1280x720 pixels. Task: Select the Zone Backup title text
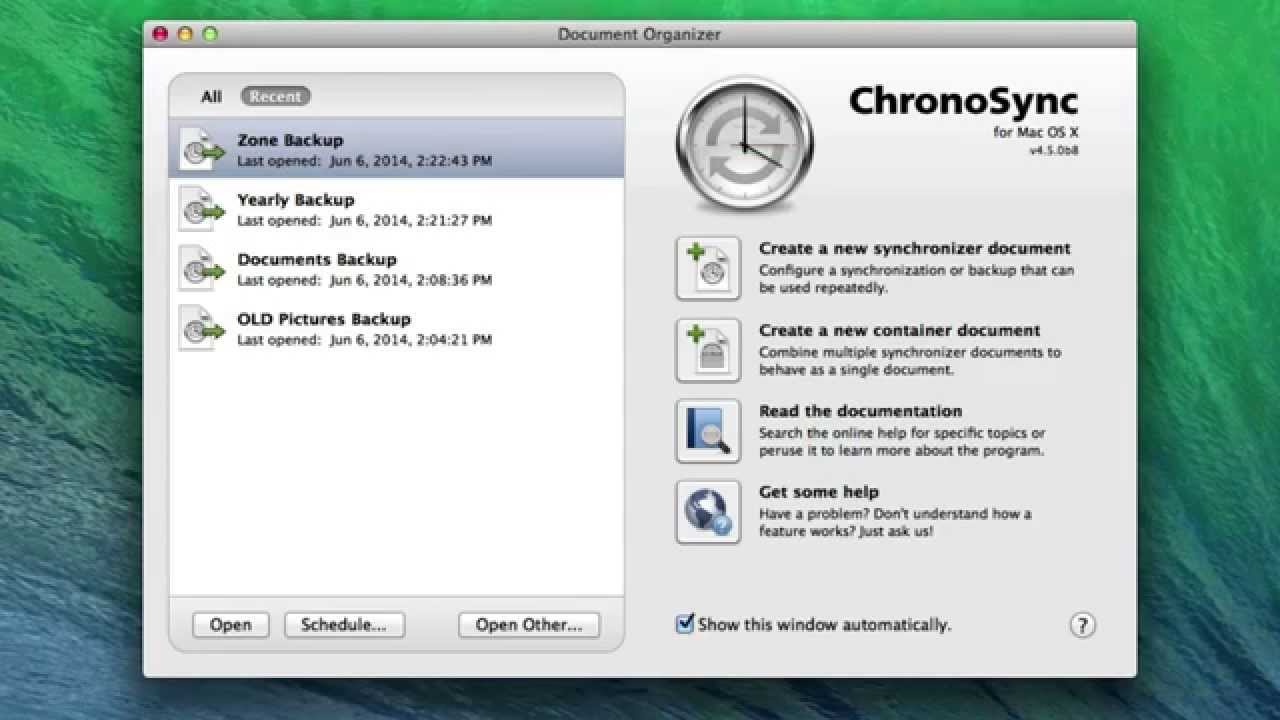[x=290, y=140]
